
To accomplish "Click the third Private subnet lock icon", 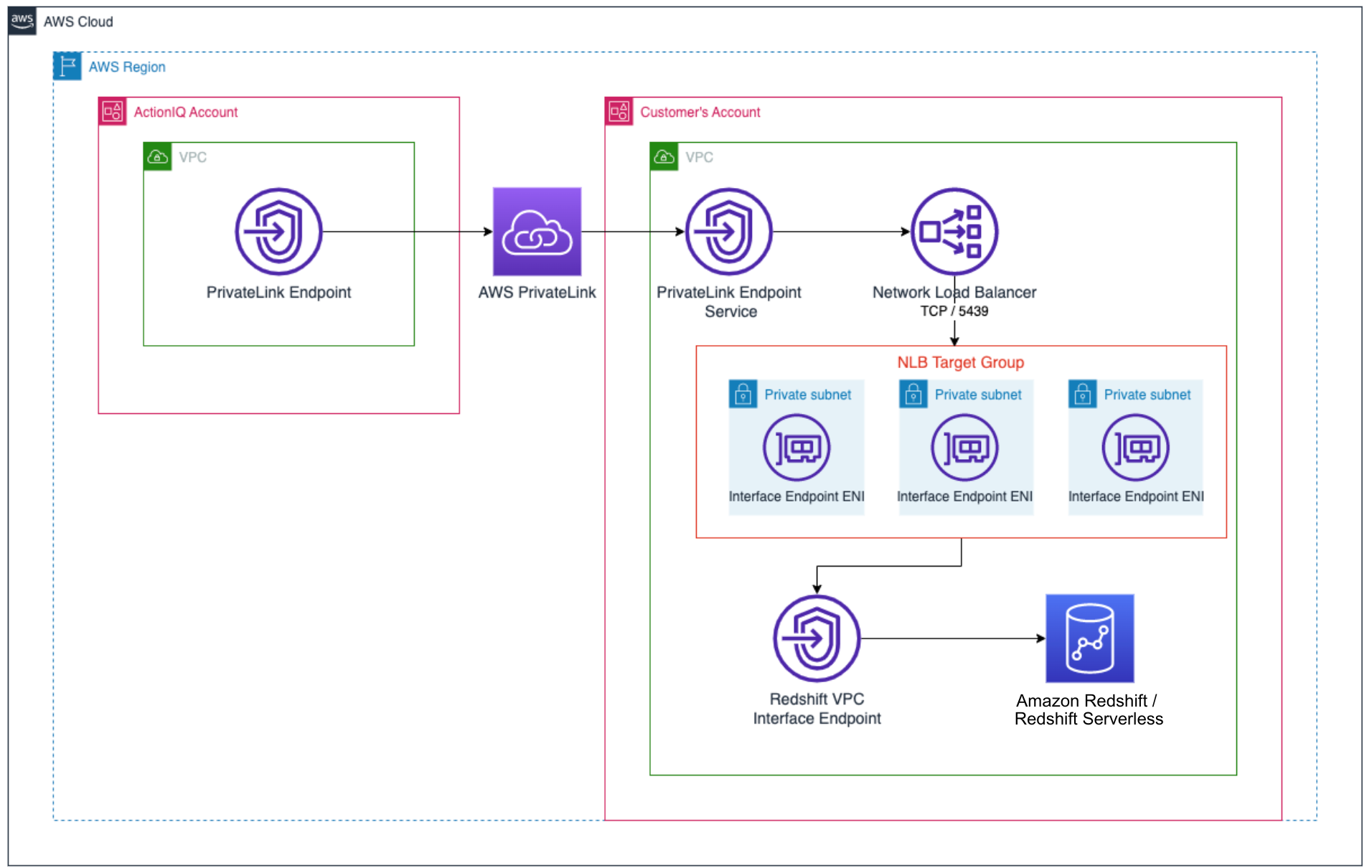I will pyautogui.click(x=1082, y=394).
